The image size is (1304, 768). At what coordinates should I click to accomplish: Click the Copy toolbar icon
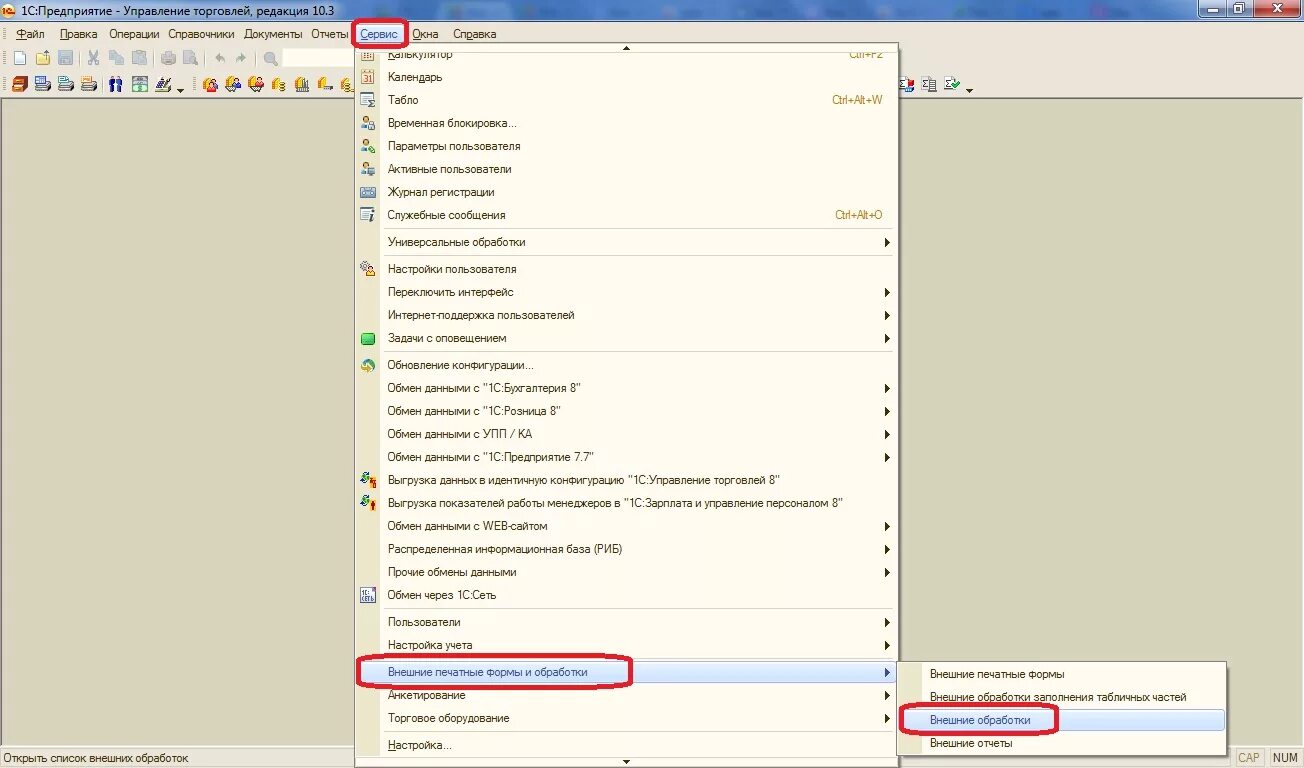coord(116,58)
